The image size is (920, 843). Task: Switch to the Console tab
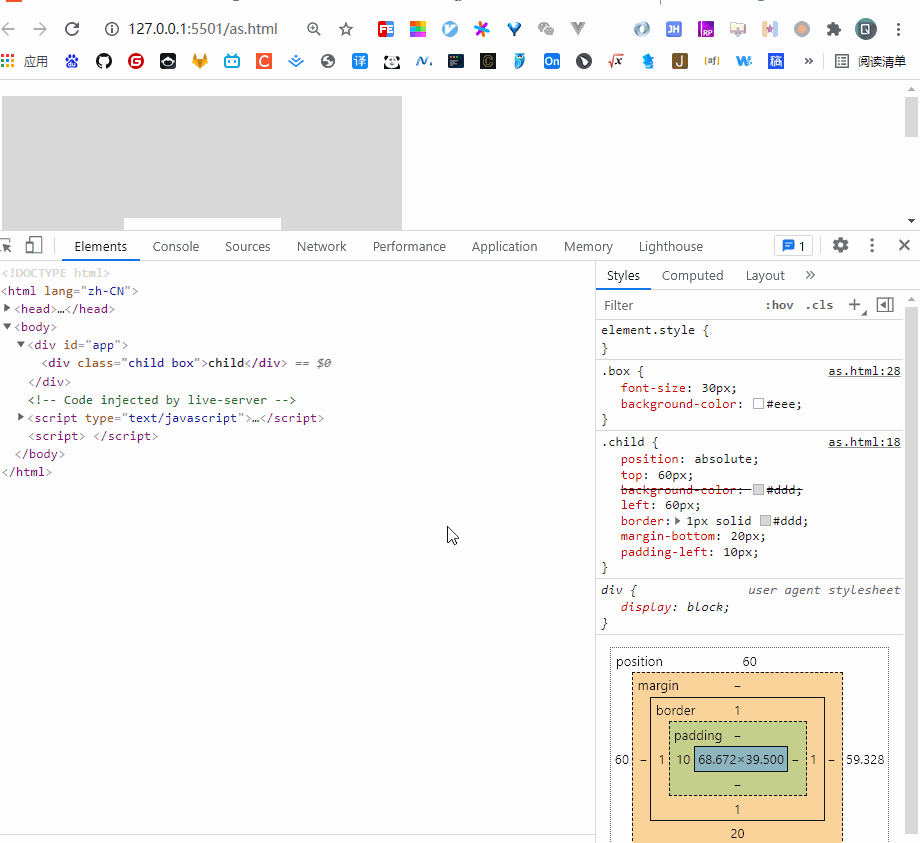[176, 246]
